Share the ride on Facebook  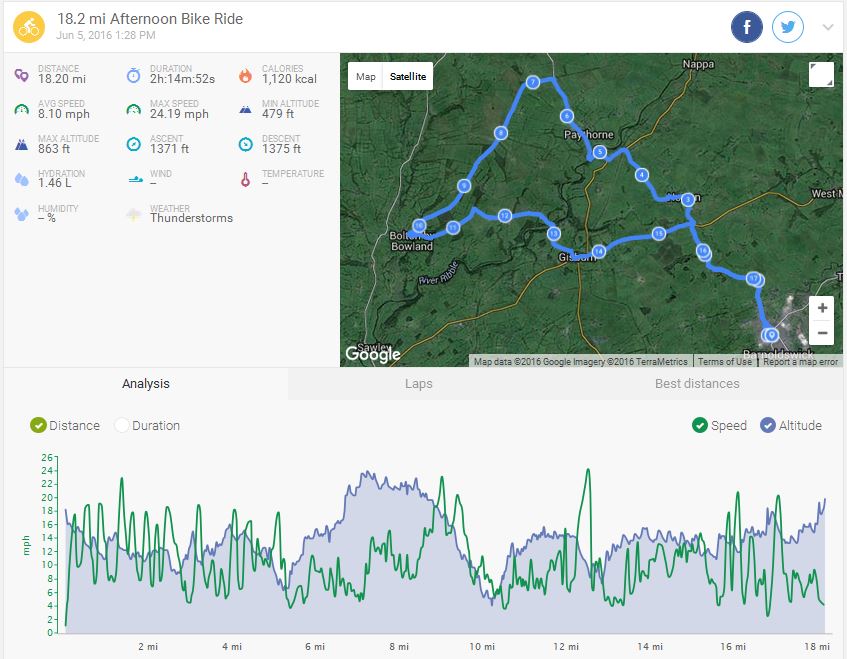click(x=746, y=27)
